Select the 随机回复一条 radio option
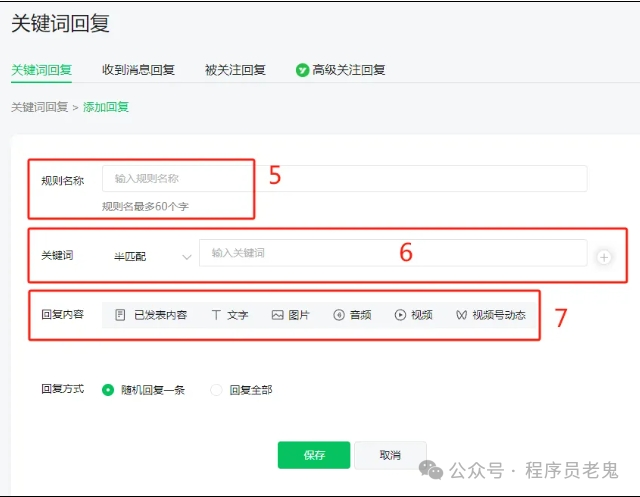This screenshot has height=497, width=640. [x=108, y=390]
